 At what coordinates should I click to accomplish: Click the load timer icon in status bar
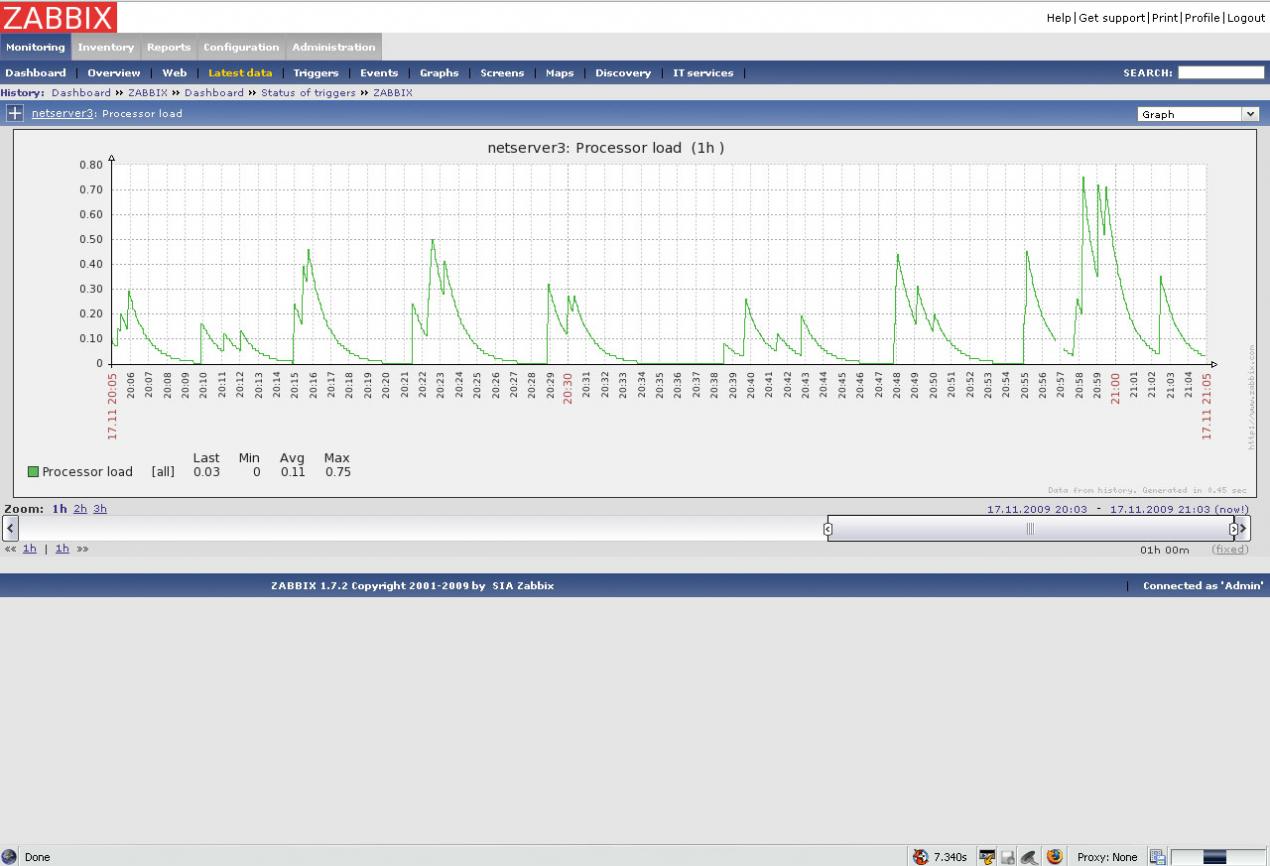click(920, 857)
